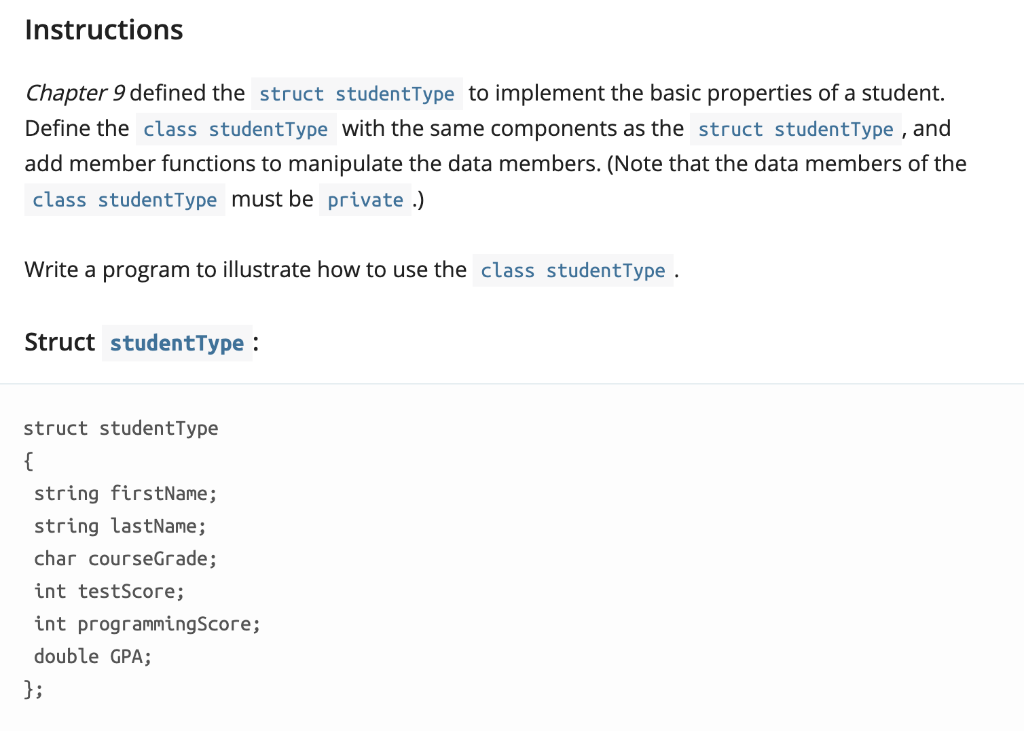1024x731 pixels.
Task: Click the studentType chip beside Struct label
Action: pos(177,342)
